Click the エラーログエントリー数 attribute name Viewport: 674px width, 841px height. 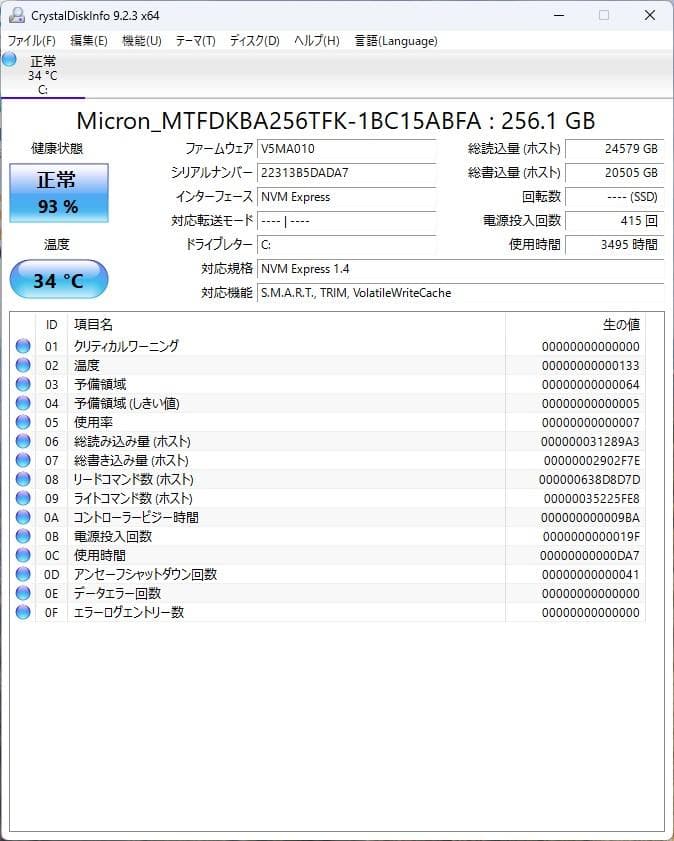pyautogui.click(x=129, y=613)
